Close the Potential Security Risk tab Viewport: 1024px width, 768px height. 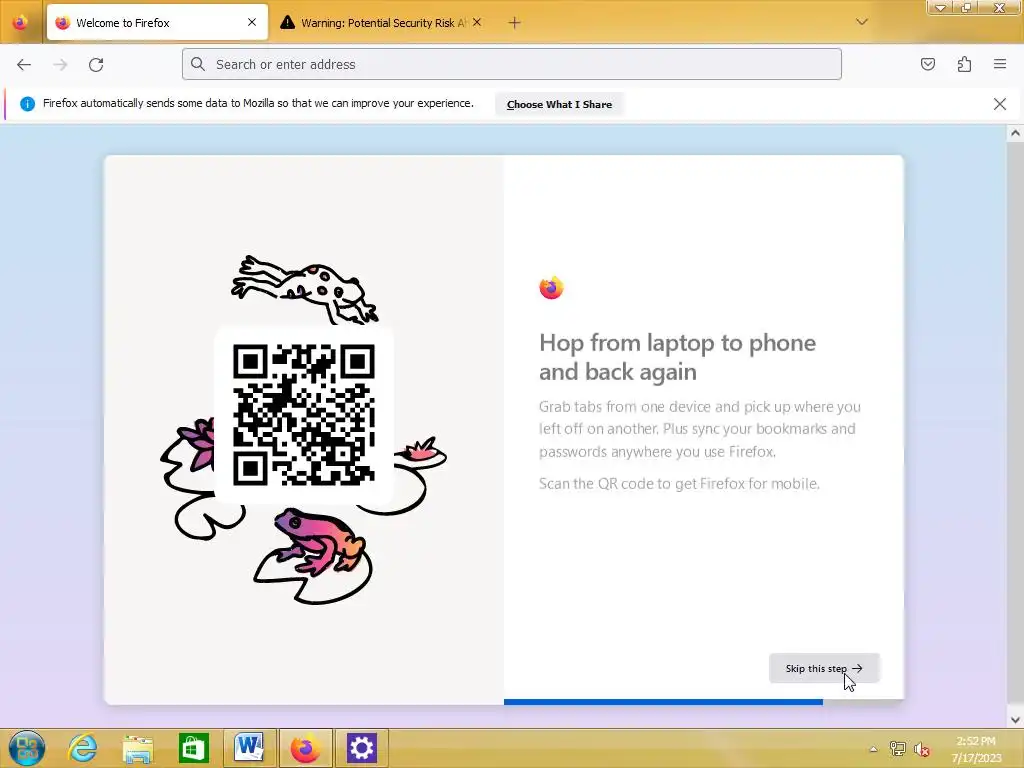[x=477, y=22]
